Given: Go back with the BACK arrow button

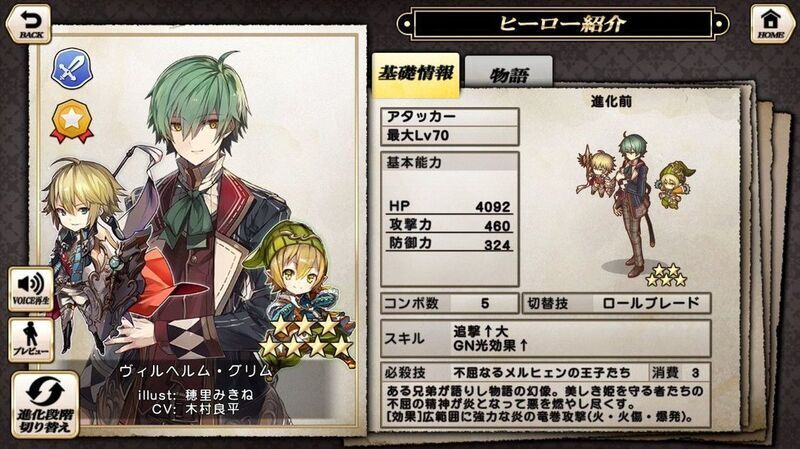Looking at the screenshot, I should pos(29,23).
